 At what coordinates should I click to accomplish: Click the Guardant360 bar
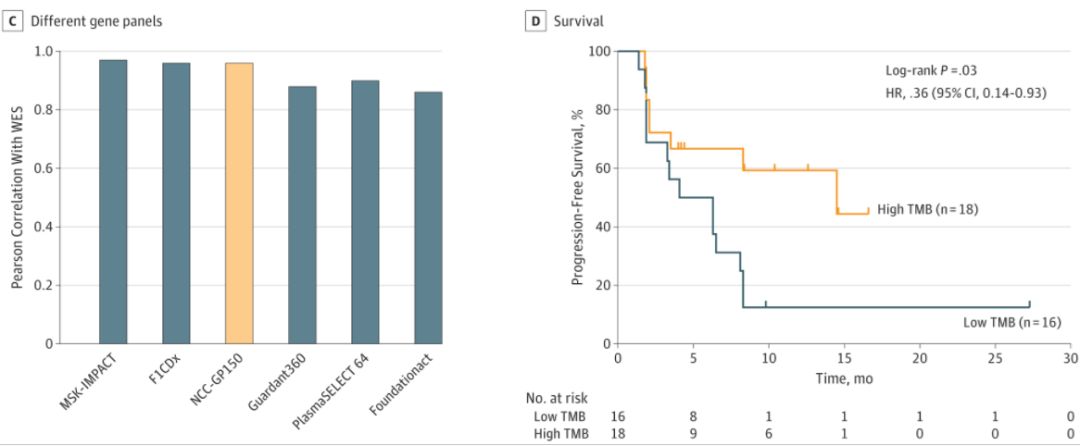(302, 214)
